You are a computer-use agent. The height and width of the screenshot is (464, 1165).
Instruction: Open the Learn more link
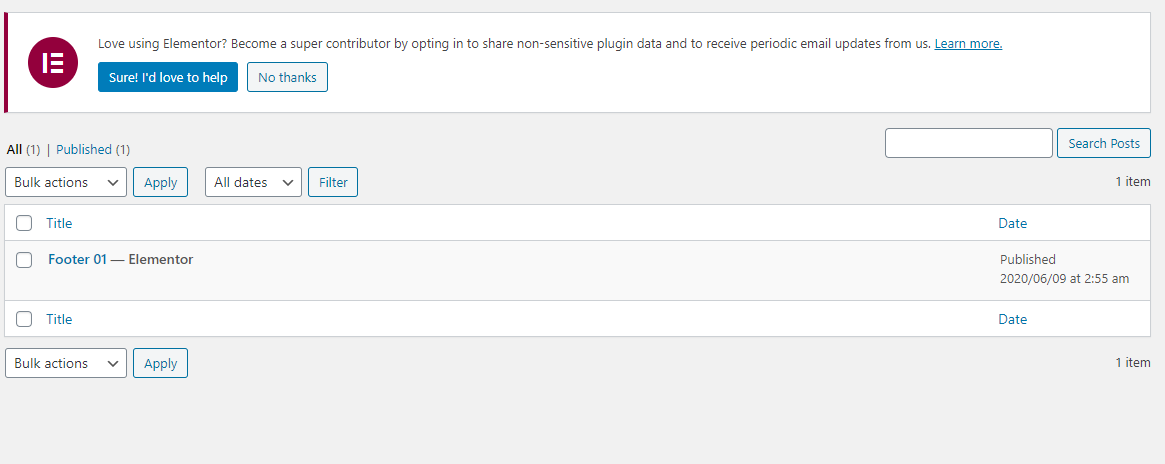[968, 43]
